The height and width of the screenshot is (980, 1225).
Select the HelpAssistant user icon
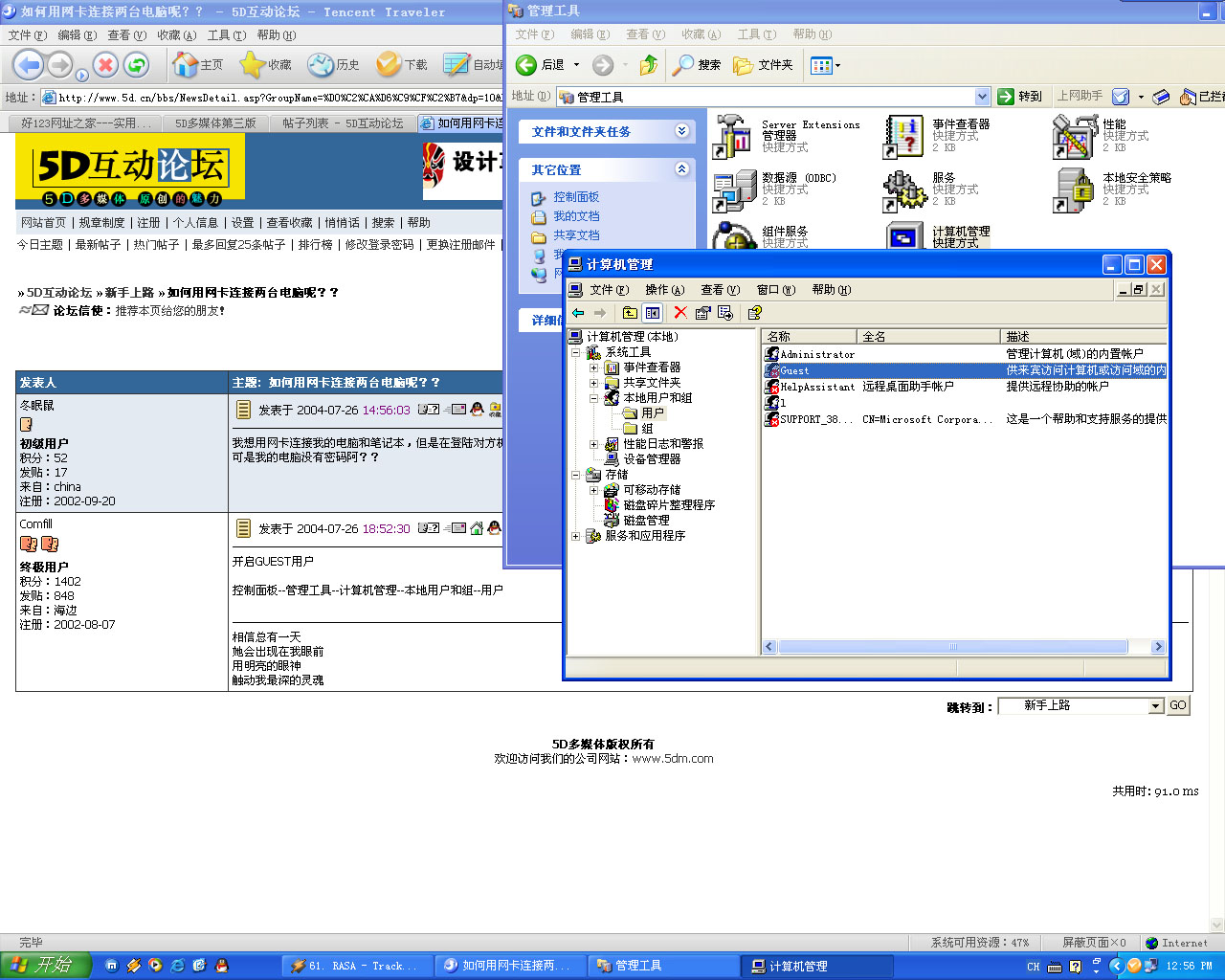(x=771, y=387)
